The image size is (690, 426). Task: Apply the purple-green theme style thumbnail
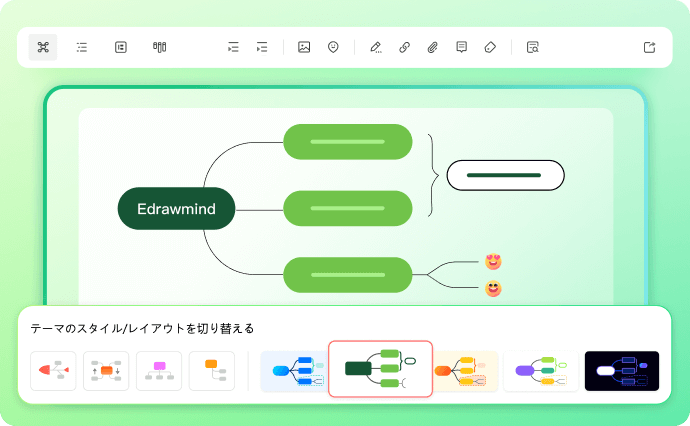541,371
